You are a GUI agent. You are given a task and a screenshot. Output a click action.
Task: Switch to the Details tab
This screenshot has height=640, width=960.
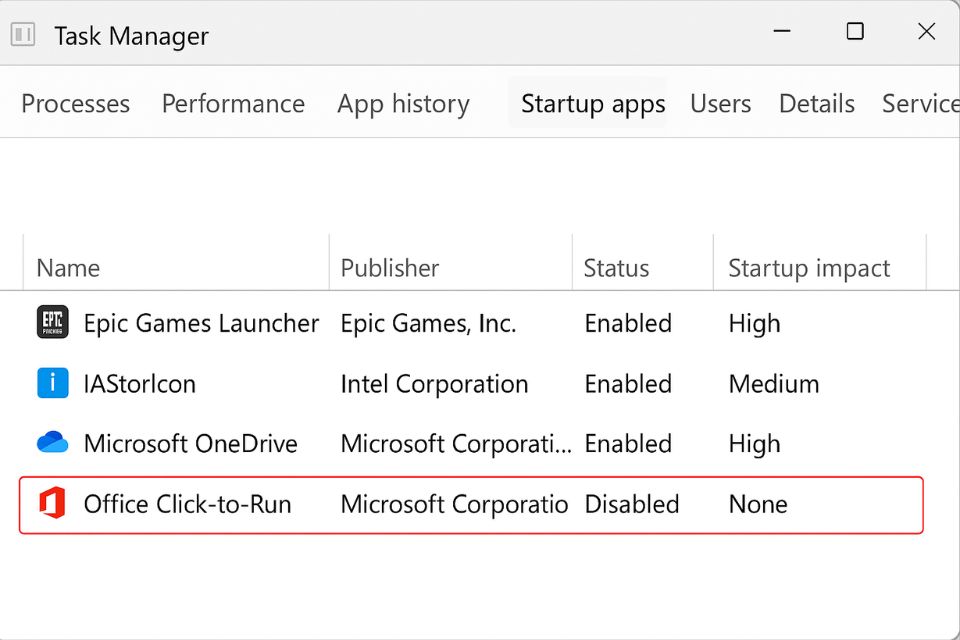816,104
